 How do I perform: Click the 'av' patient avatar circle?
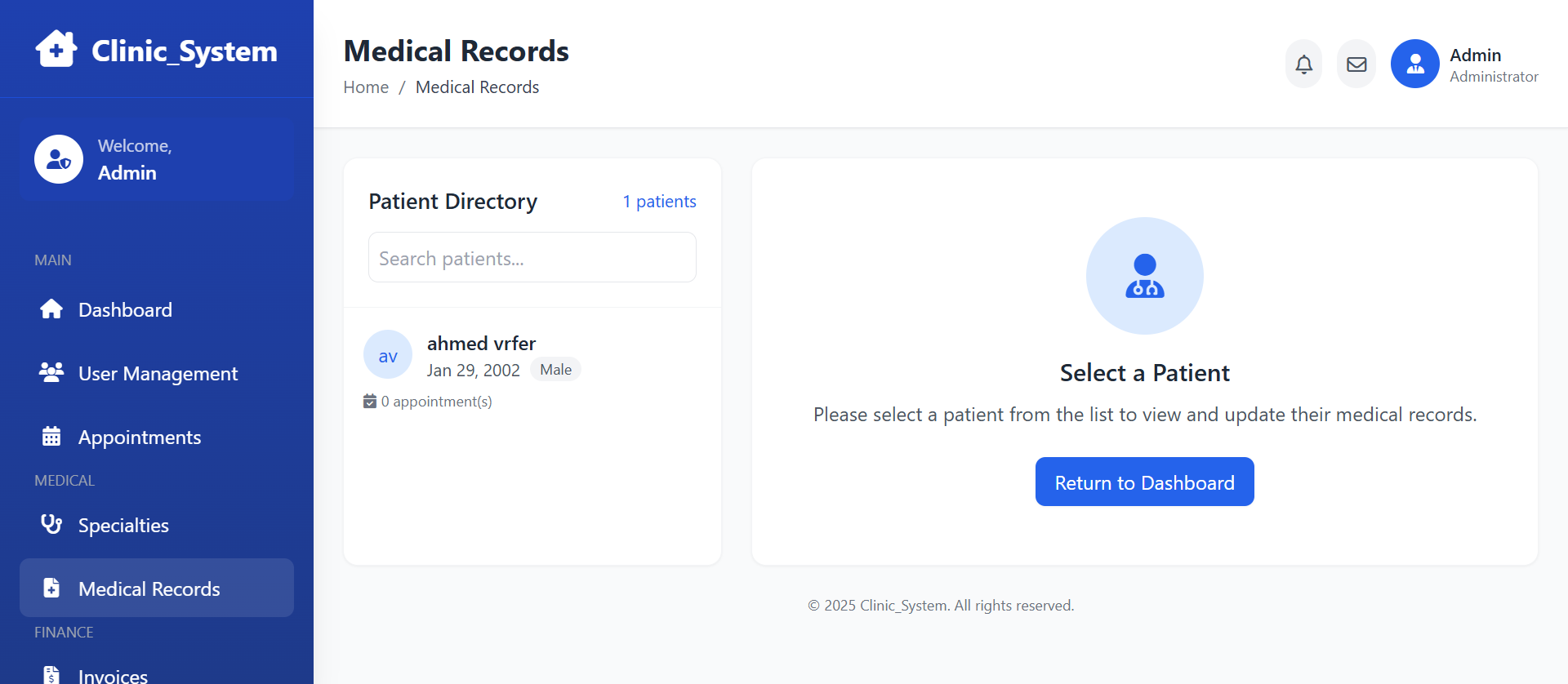pyautogui.click(x=388, y=355)
